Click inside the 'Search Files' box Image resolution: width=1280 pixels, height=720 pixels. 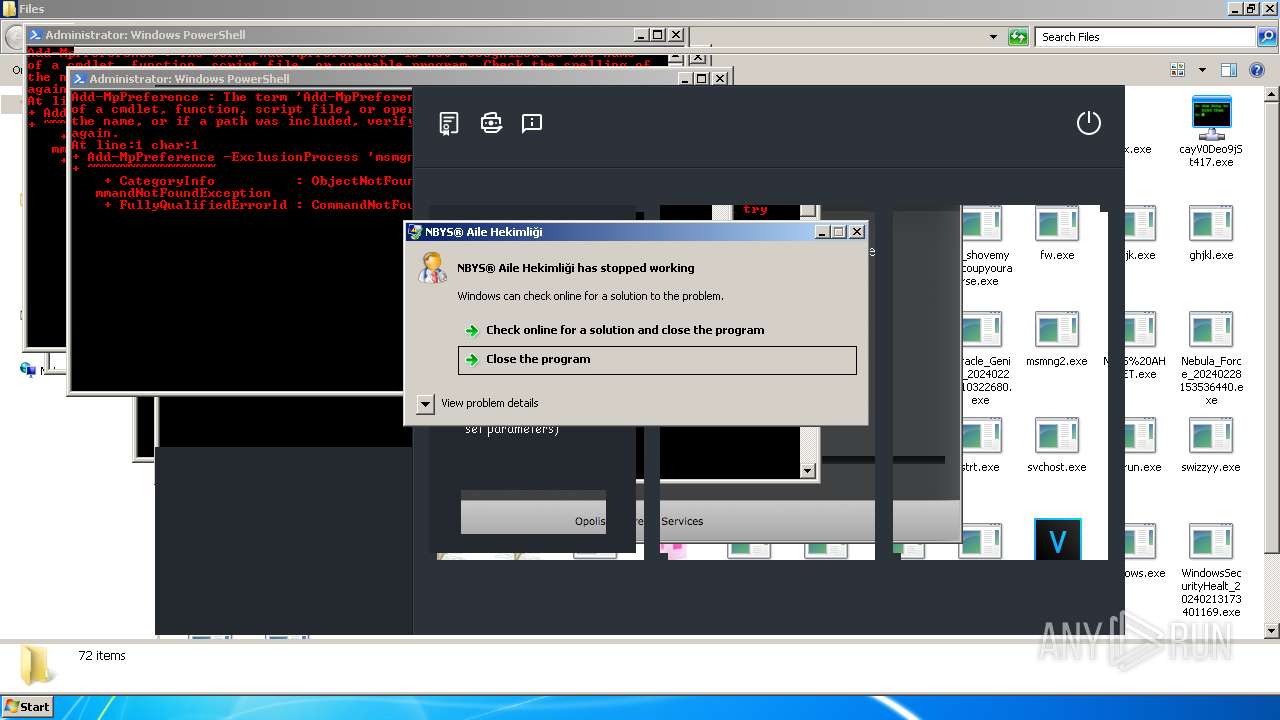point(1145,37)
